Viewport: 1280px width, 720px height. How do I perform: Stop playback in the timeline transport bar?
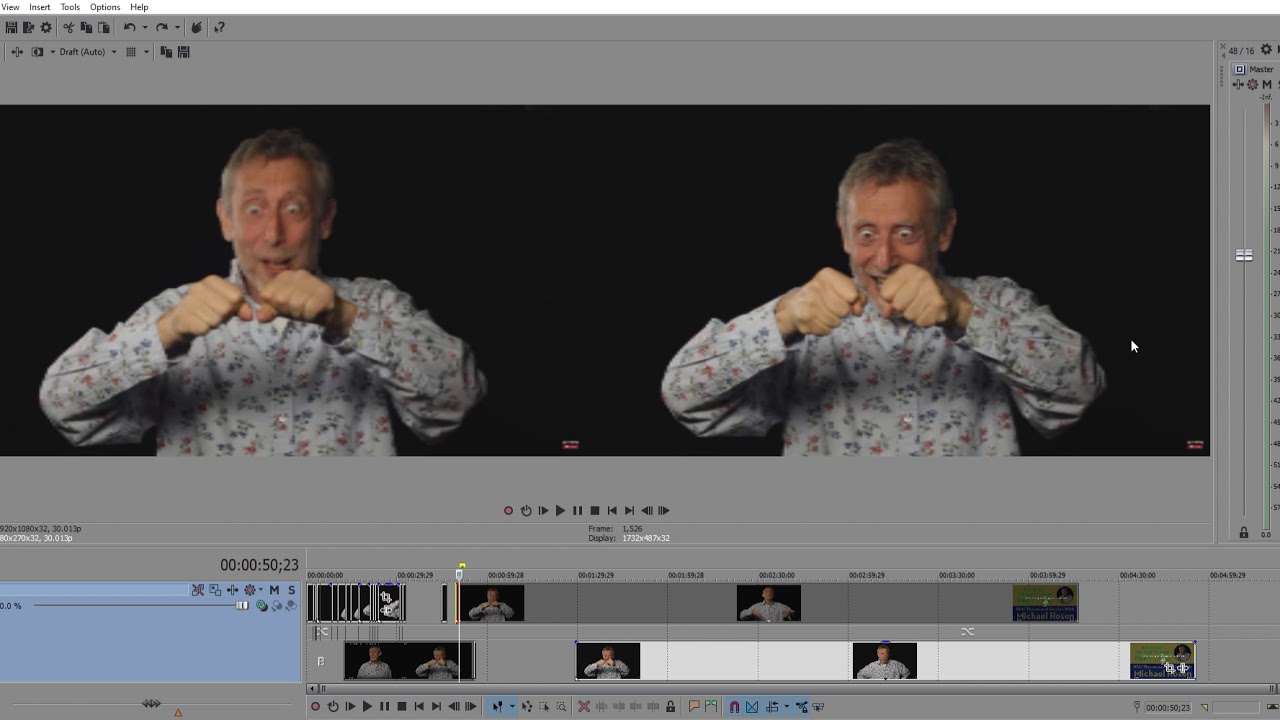tap(402, 707)
